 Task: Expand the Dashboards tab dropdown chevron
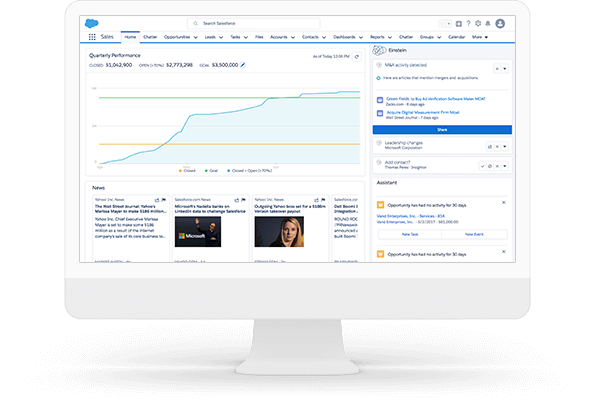pos(361,38)
